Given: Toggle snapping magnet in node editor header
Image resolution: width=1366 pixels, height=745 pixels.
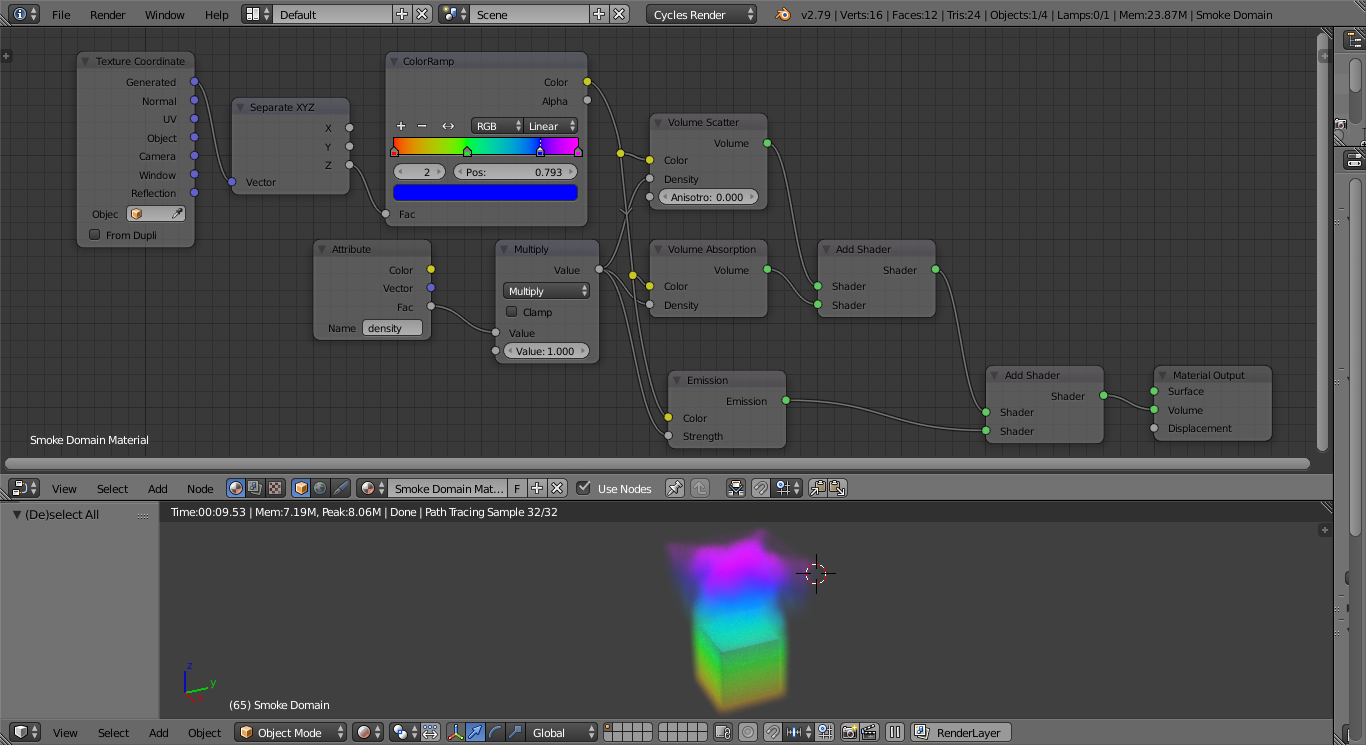Looking at the screenshot, I should [x=761, y=488].
